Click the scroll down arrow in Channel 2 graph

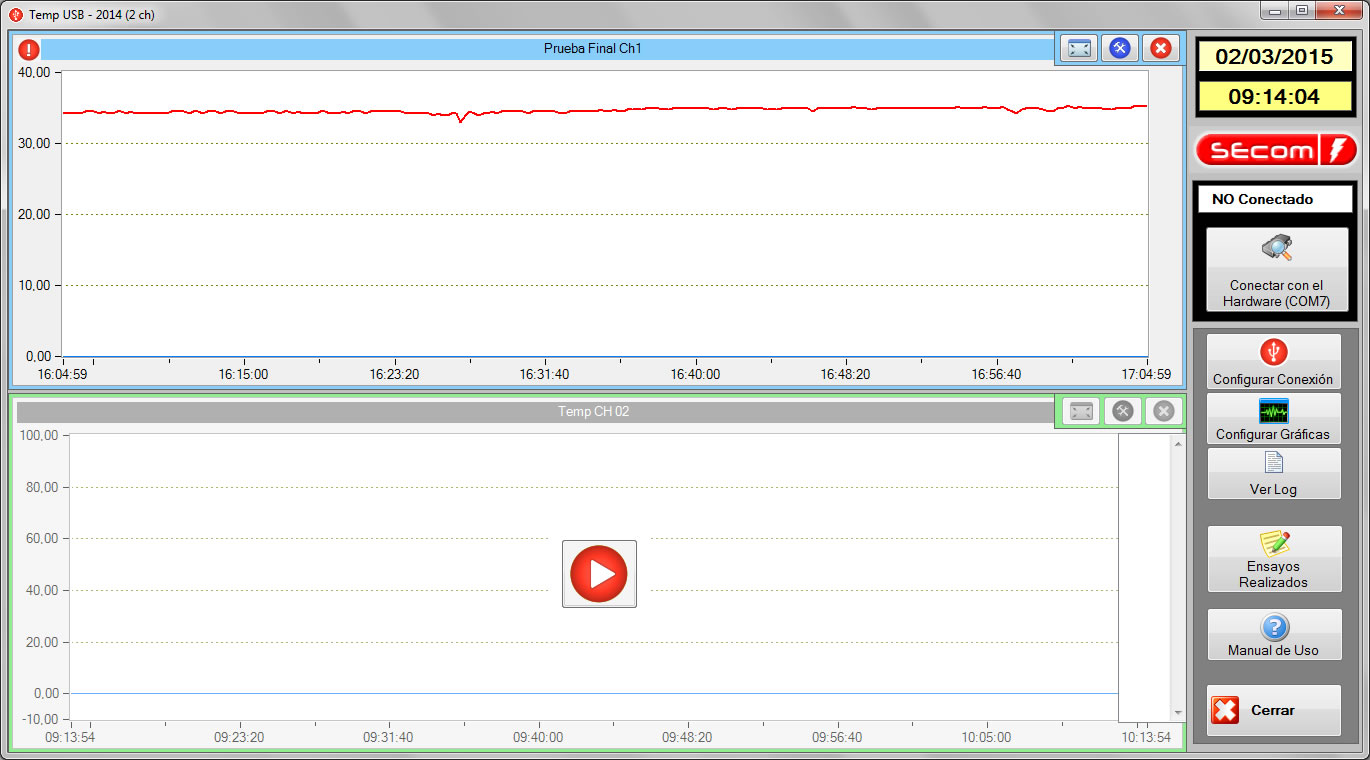point(1177,712)
